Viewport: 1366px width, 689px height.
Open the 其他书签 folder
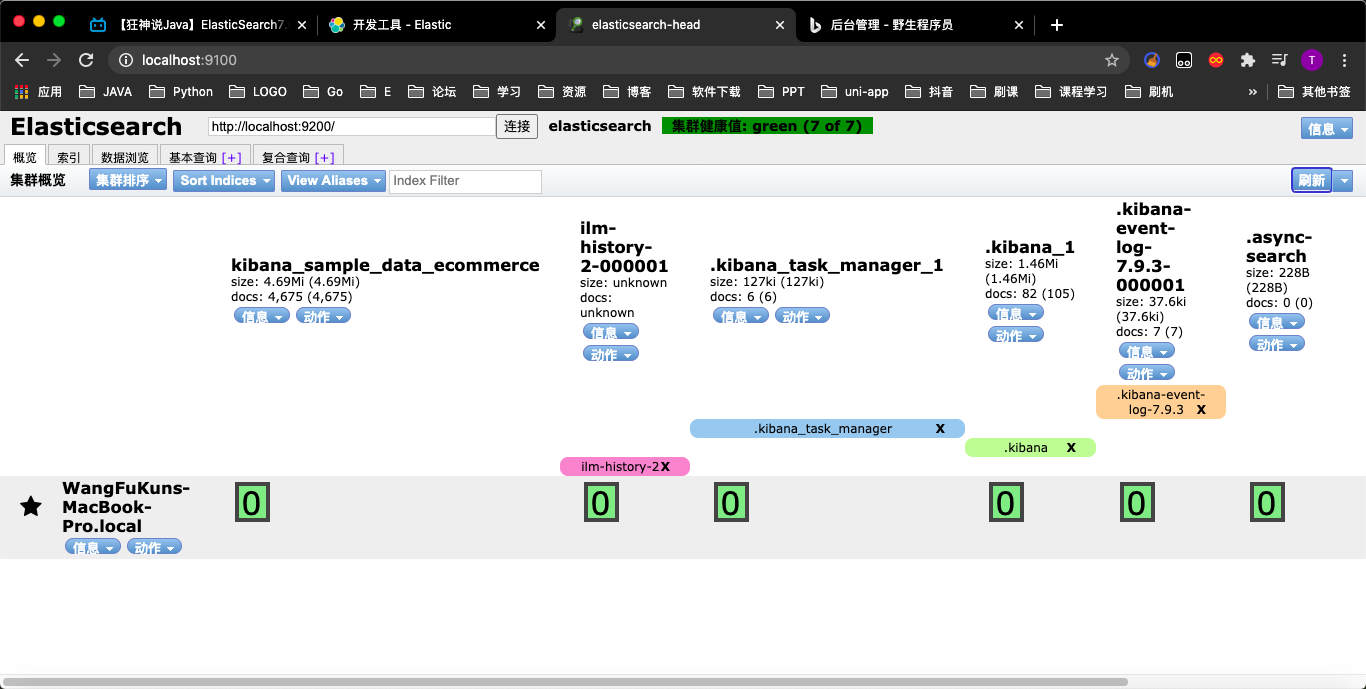point(1315,91)
